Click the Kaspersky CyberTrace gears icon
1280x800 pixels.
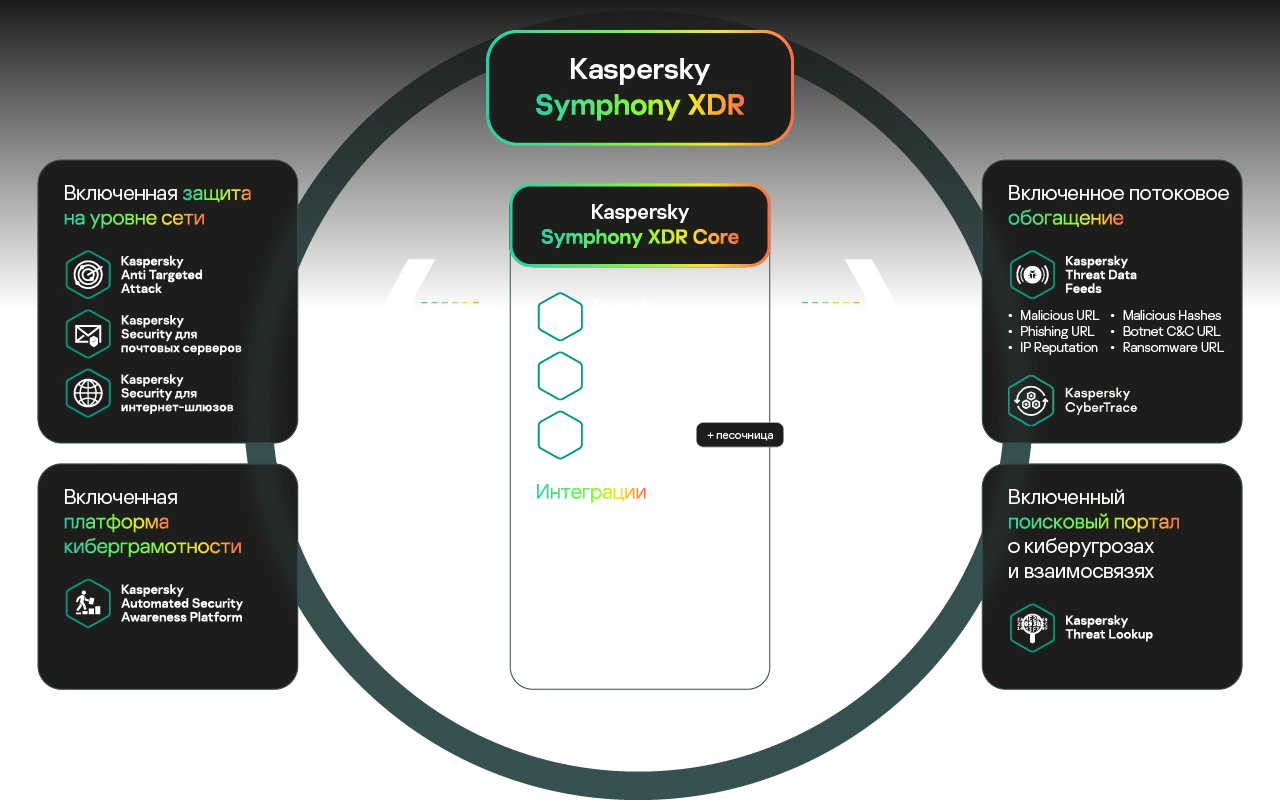tap(1032, 400)
